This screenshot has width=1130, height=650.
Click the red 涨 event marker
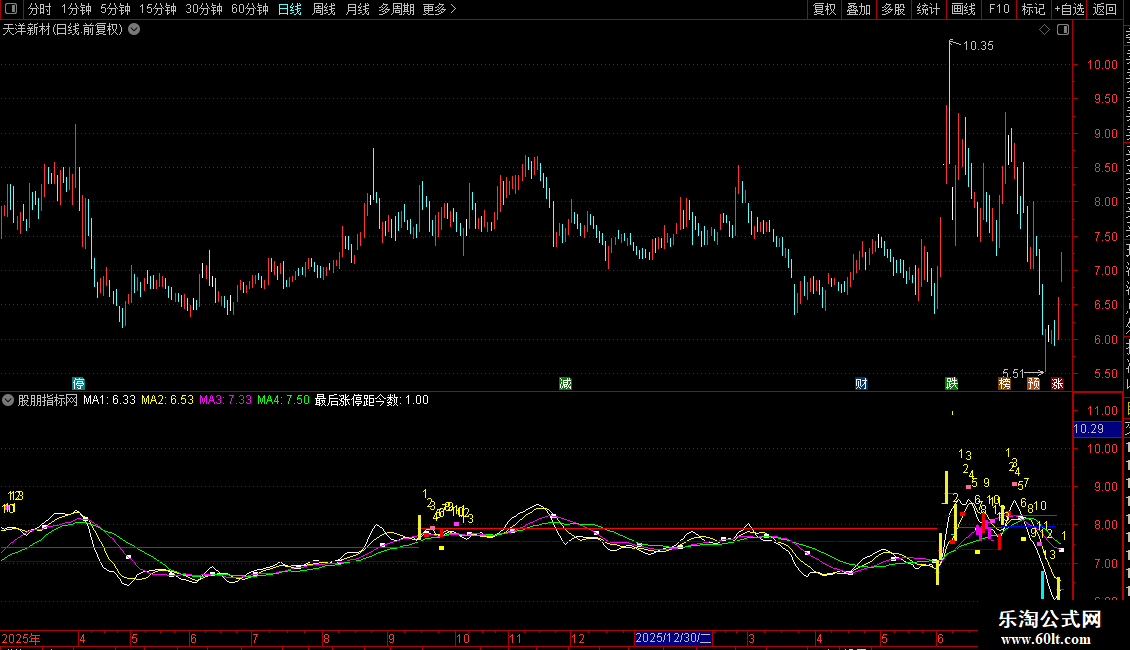pos(1057,383)
